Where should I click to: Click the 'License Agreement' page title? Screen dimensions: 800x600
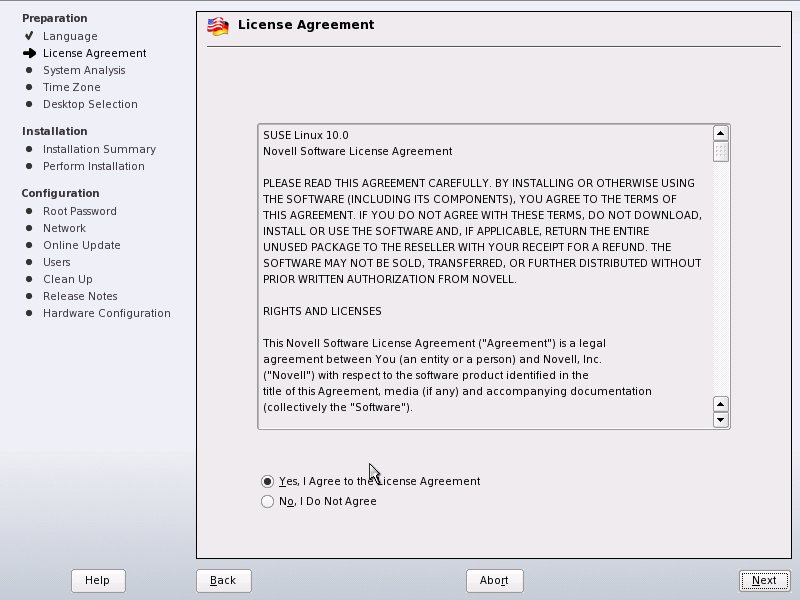point(306,24)
